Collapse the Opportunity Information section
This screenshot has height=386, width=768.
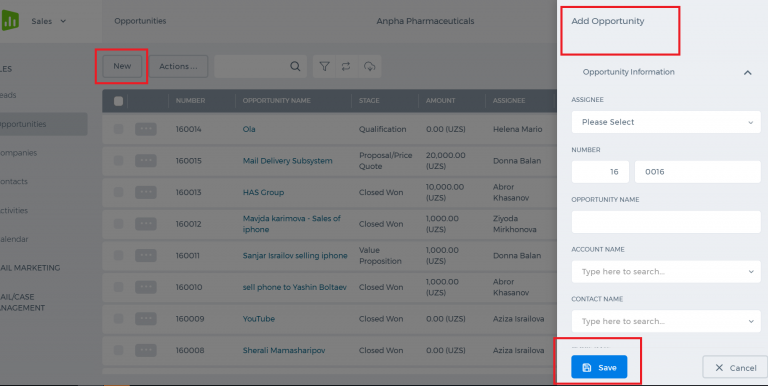click(747, 72)
